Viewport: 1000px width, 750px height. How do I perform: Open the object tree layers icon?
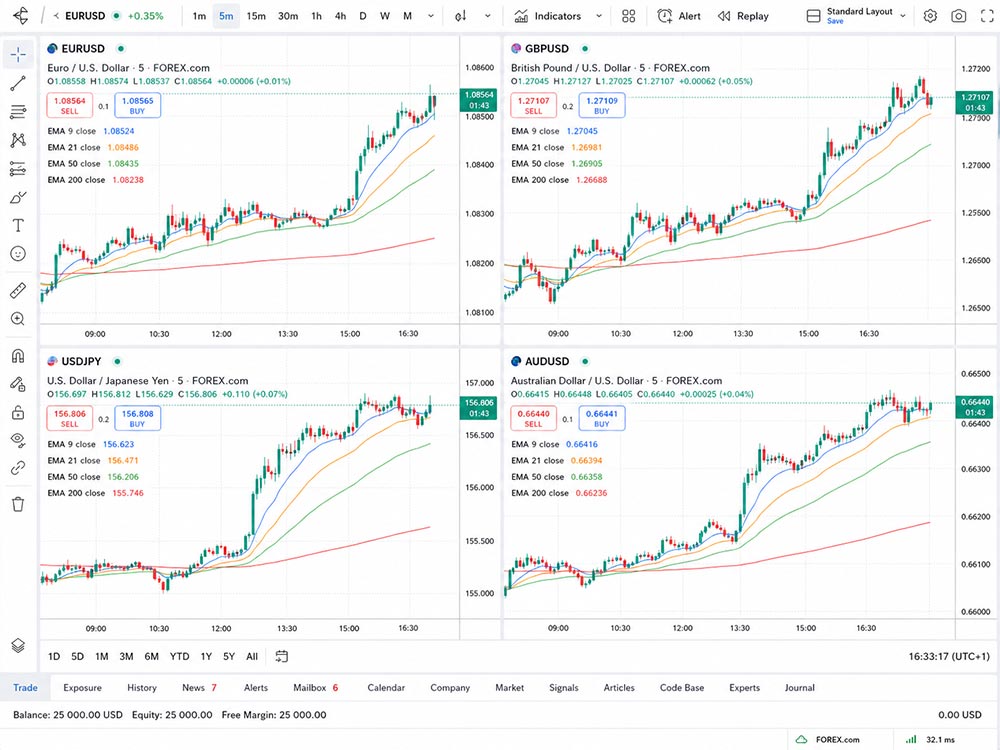[x=18, y=645]
